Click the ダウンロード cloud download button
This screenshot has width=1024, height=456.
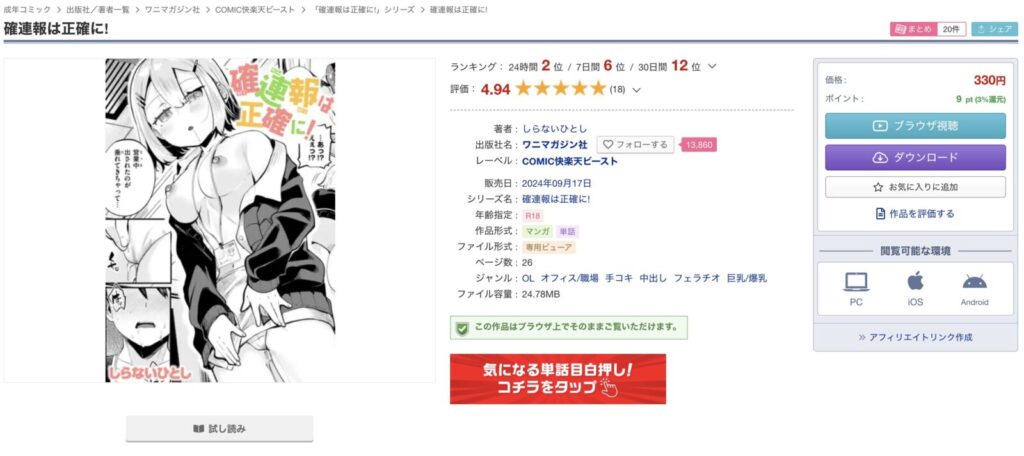915,157
